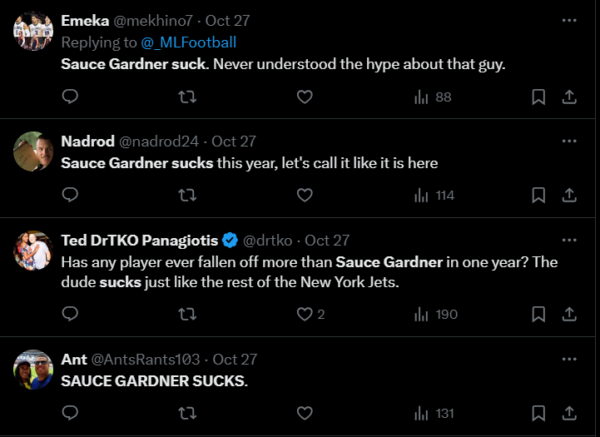600x437 pixels.
Task: Repost Nadrod's tweet
Action: tap(187, 195)
